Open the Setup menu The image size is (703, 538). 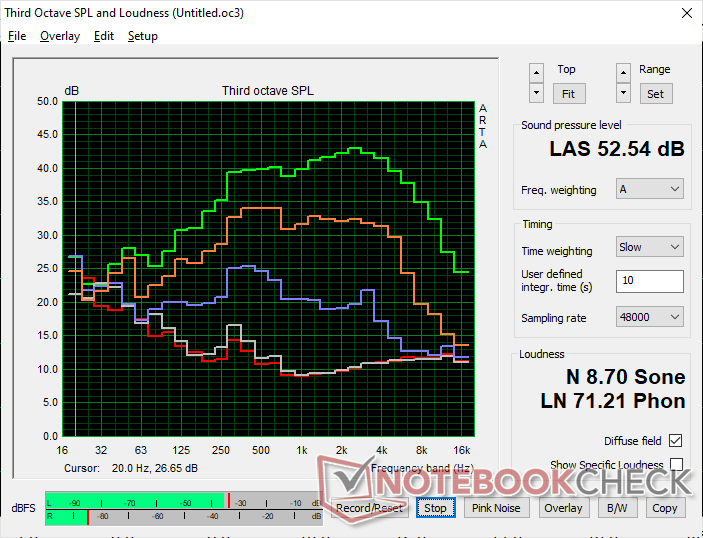tap(143, 36)
